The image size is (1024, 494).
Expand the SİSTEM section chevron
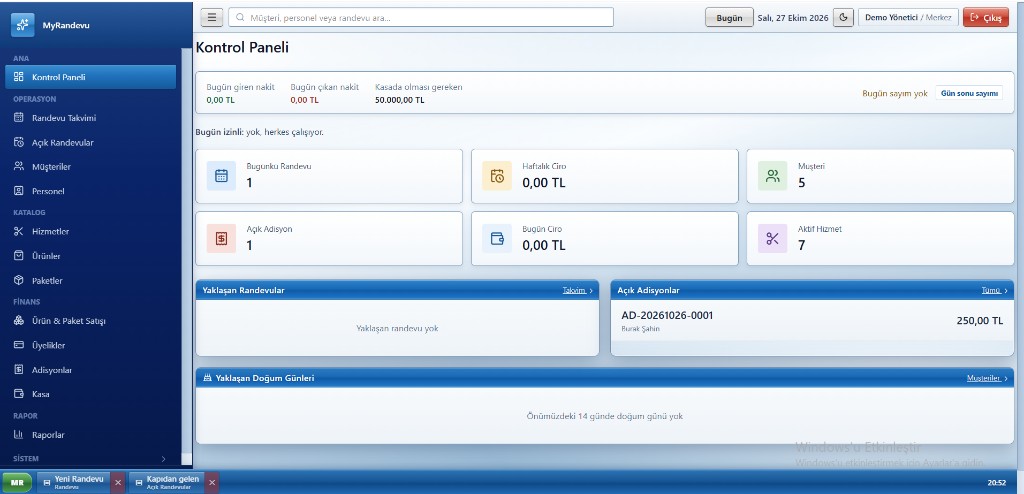[x=163, y=459]
